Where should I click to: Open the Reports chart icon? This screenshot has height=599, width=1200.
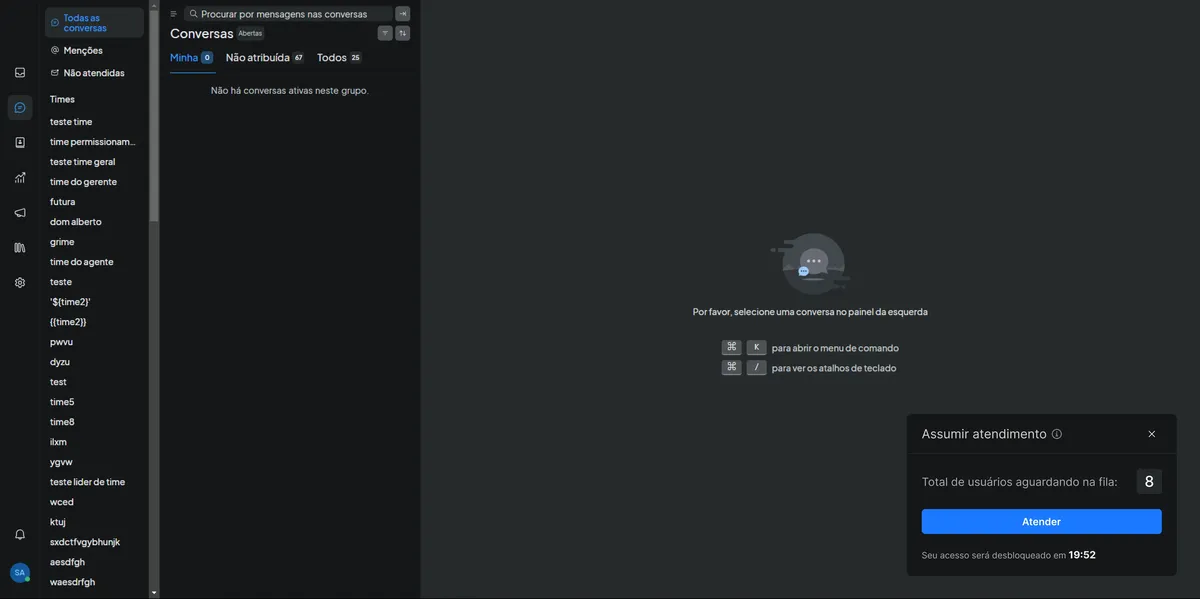point(20,177)
